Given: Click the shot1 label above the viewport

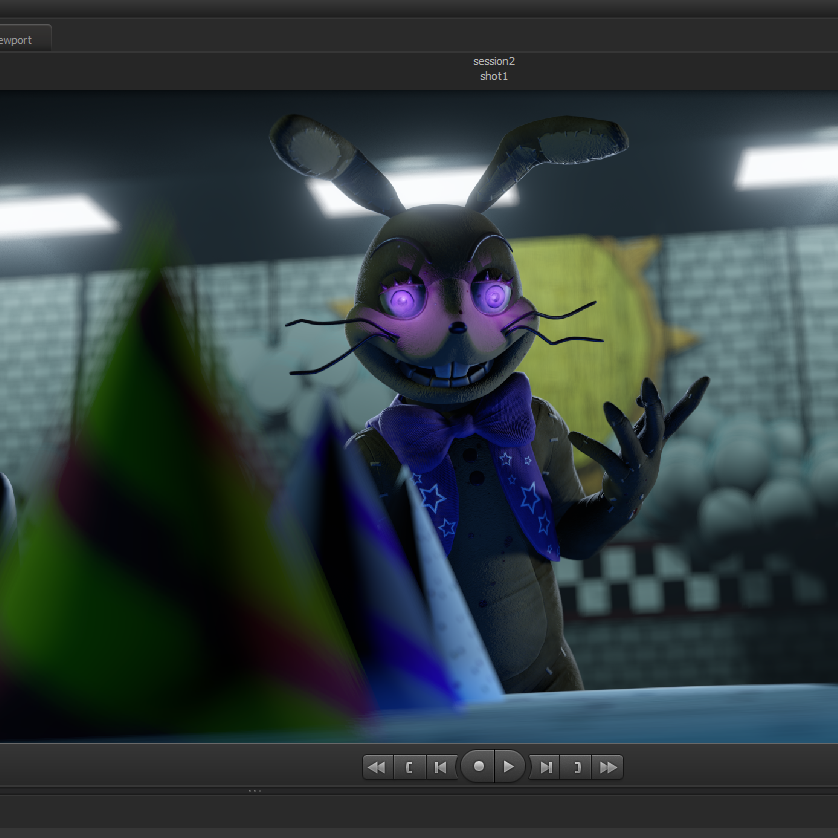Looking at the screenshot, I should [x=494, y=76].
